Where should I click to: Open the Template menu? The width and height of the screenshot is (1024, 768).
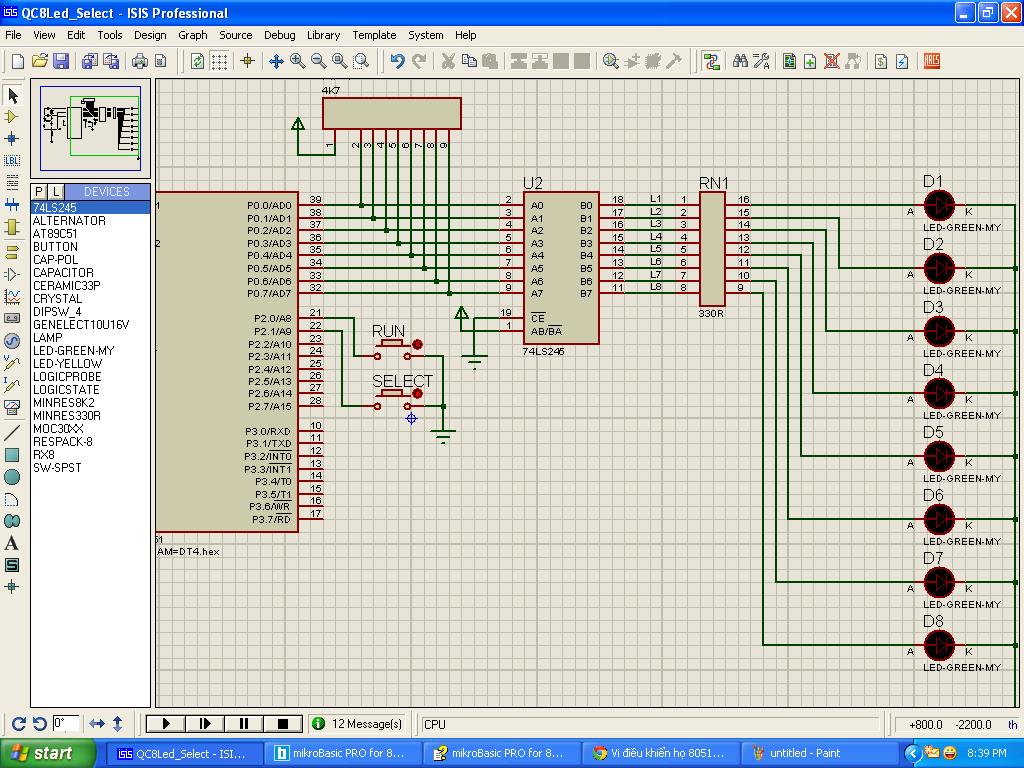[374, 35]
